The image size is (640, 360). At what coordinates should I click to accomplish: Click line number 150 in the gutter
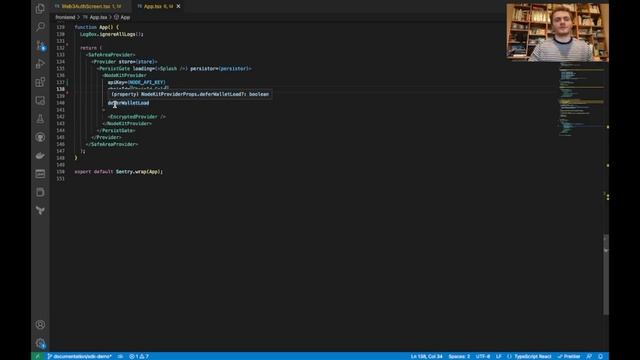(60, 172)
